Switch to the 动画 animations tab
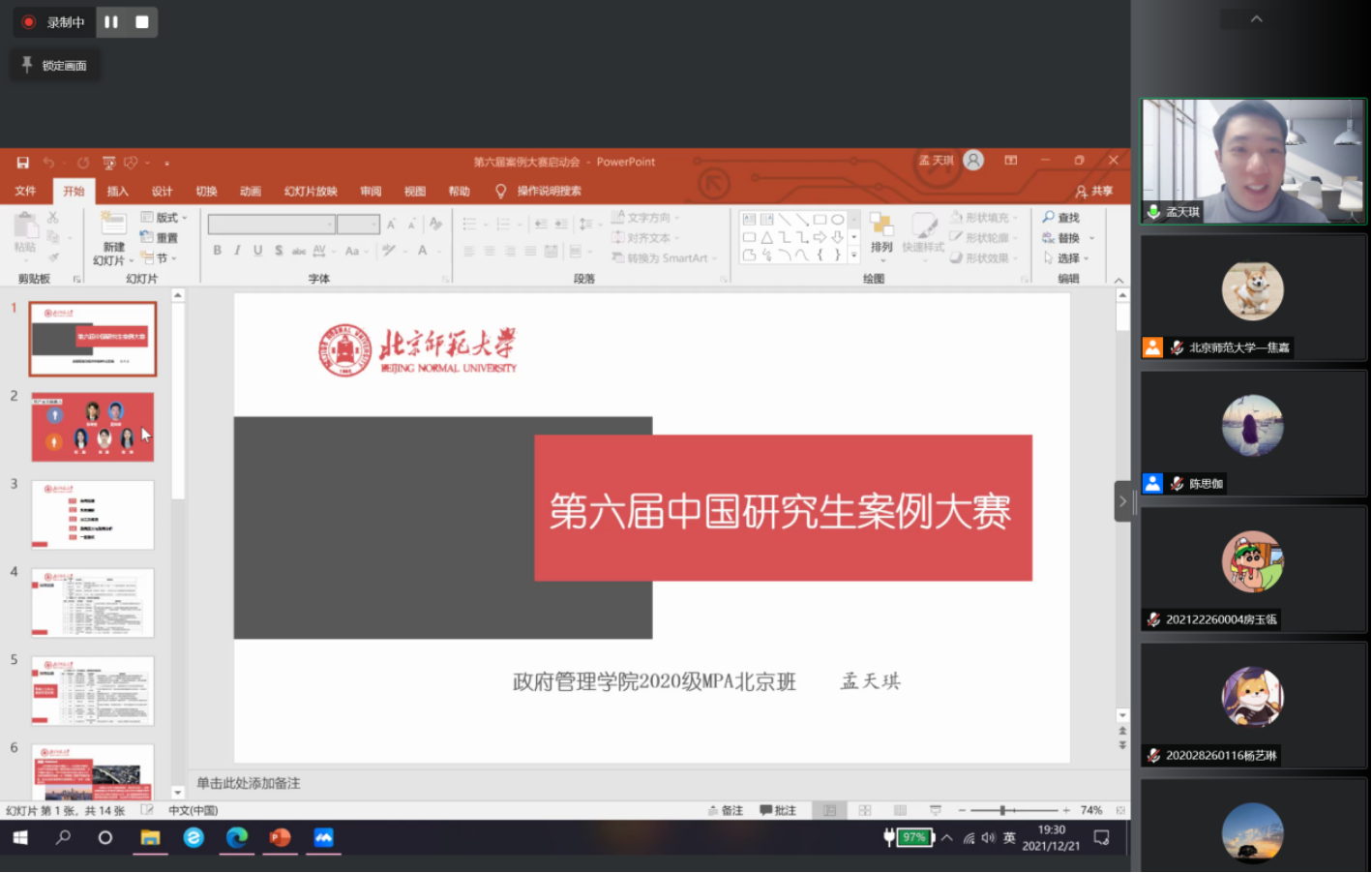The width and height of the screenshot is (1372, 873). [x=251, y=192]
